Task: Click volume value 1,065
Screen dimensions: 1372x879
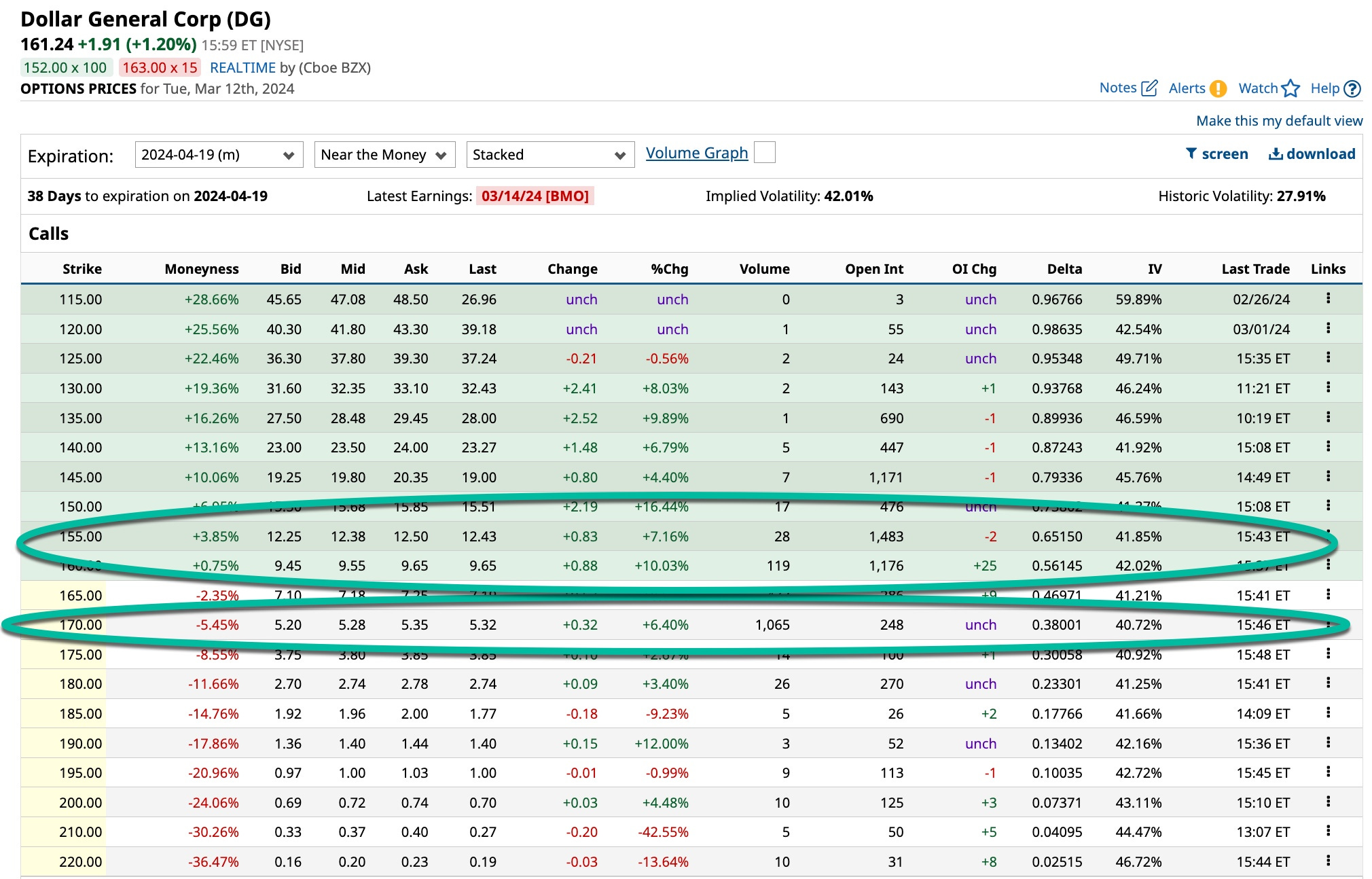Action: coord(772,624)
